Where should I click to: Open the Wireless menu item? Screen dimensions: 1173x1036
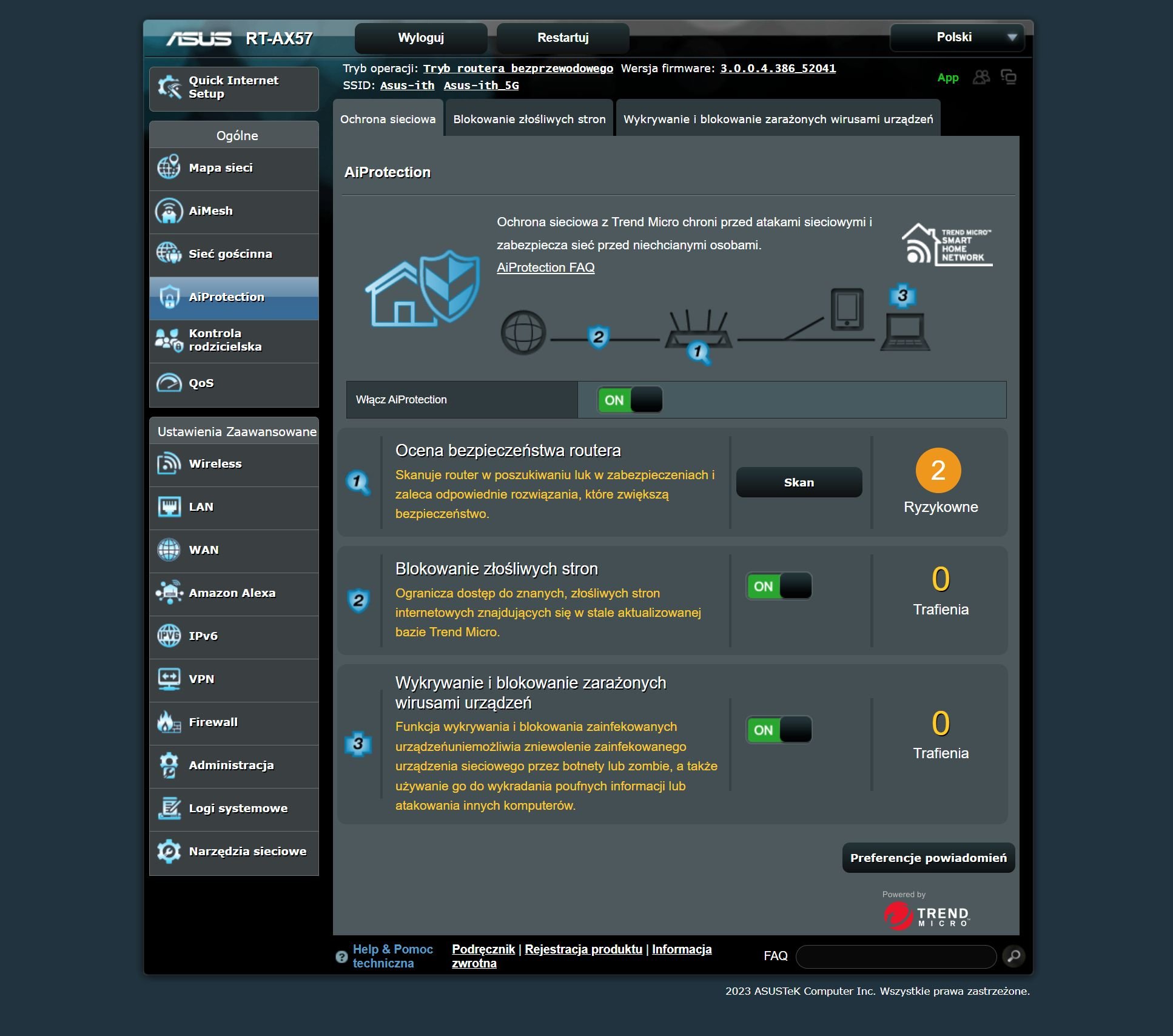(x=234, y=464)
